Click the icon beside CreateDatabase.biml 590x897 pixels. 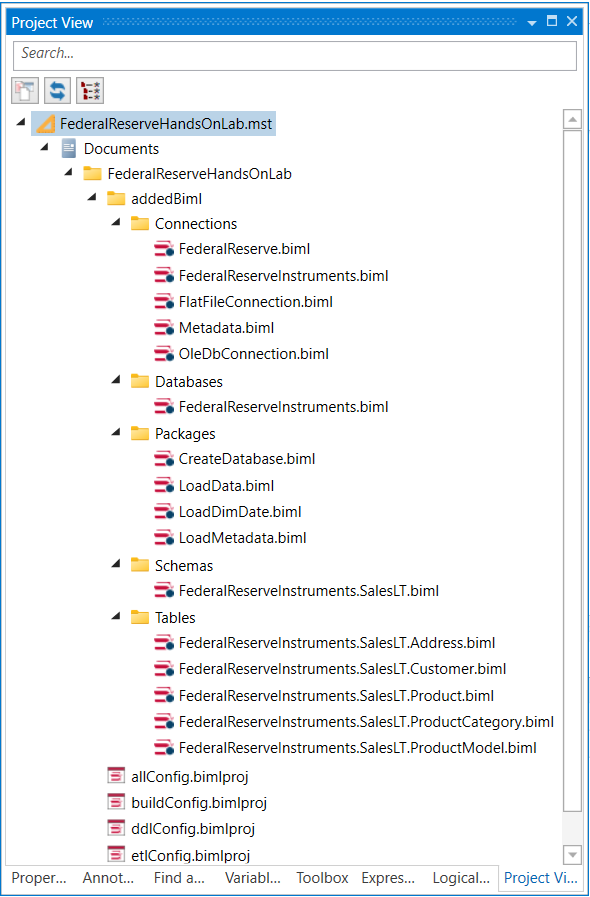[x=165, y=459]
